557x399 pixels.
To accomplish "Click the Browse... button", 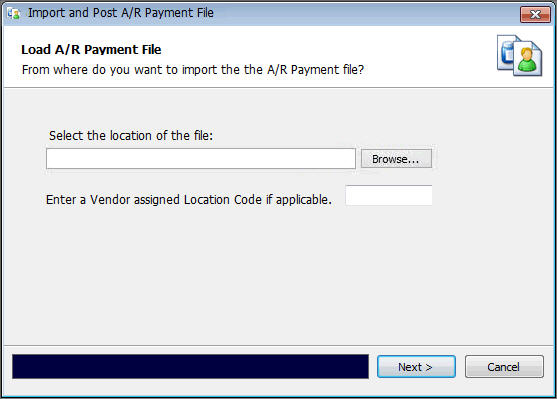I will 396,158.
